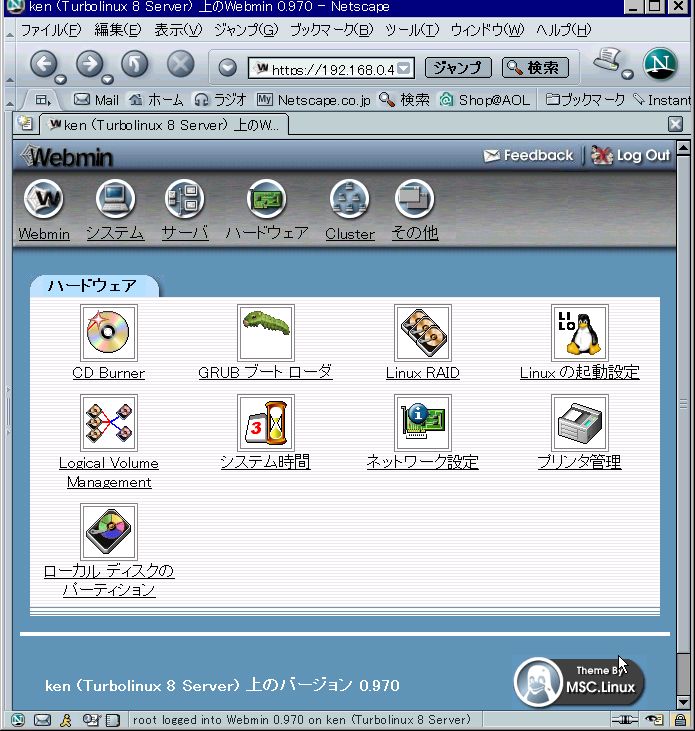Open the ファイル(F) menu
695x731 pixels.
tap(51, 30)
